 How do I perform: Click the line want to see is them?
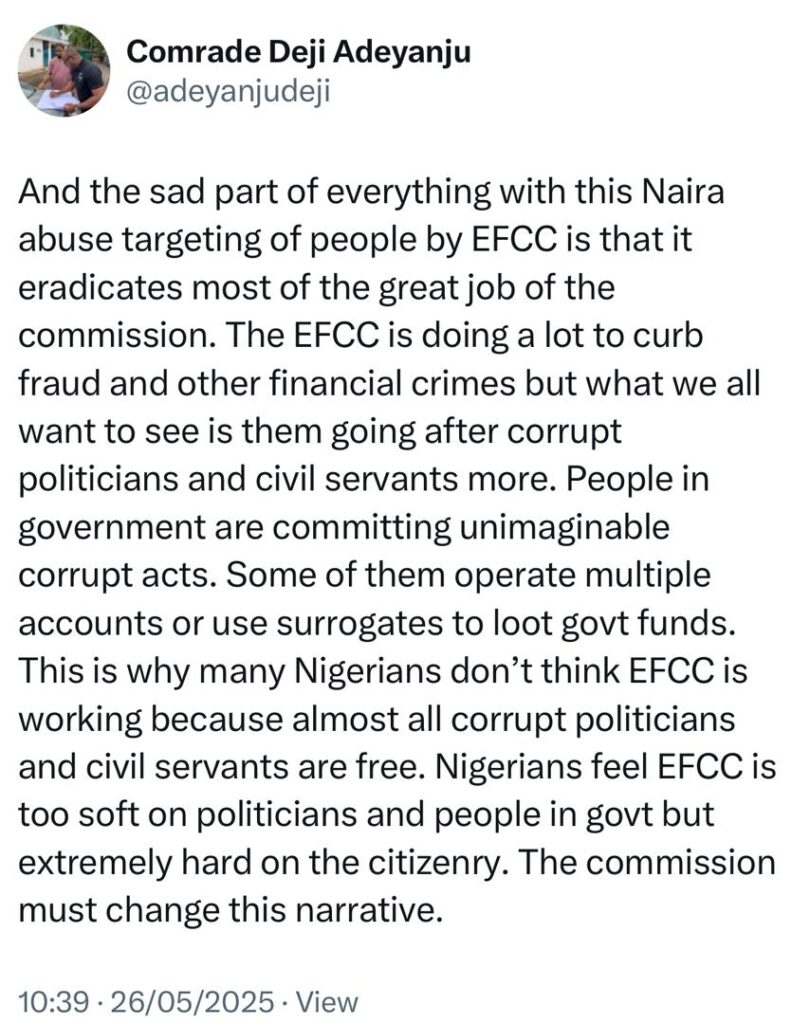pyautogui.click(x=320, y=432)
